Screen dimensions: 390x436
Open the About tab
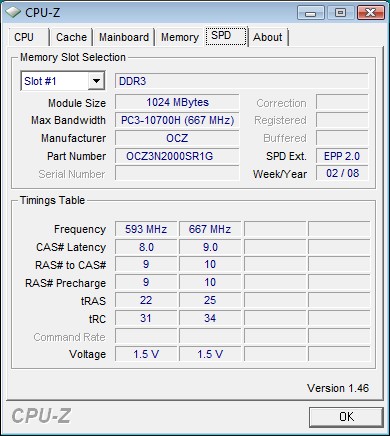(268, 37)
